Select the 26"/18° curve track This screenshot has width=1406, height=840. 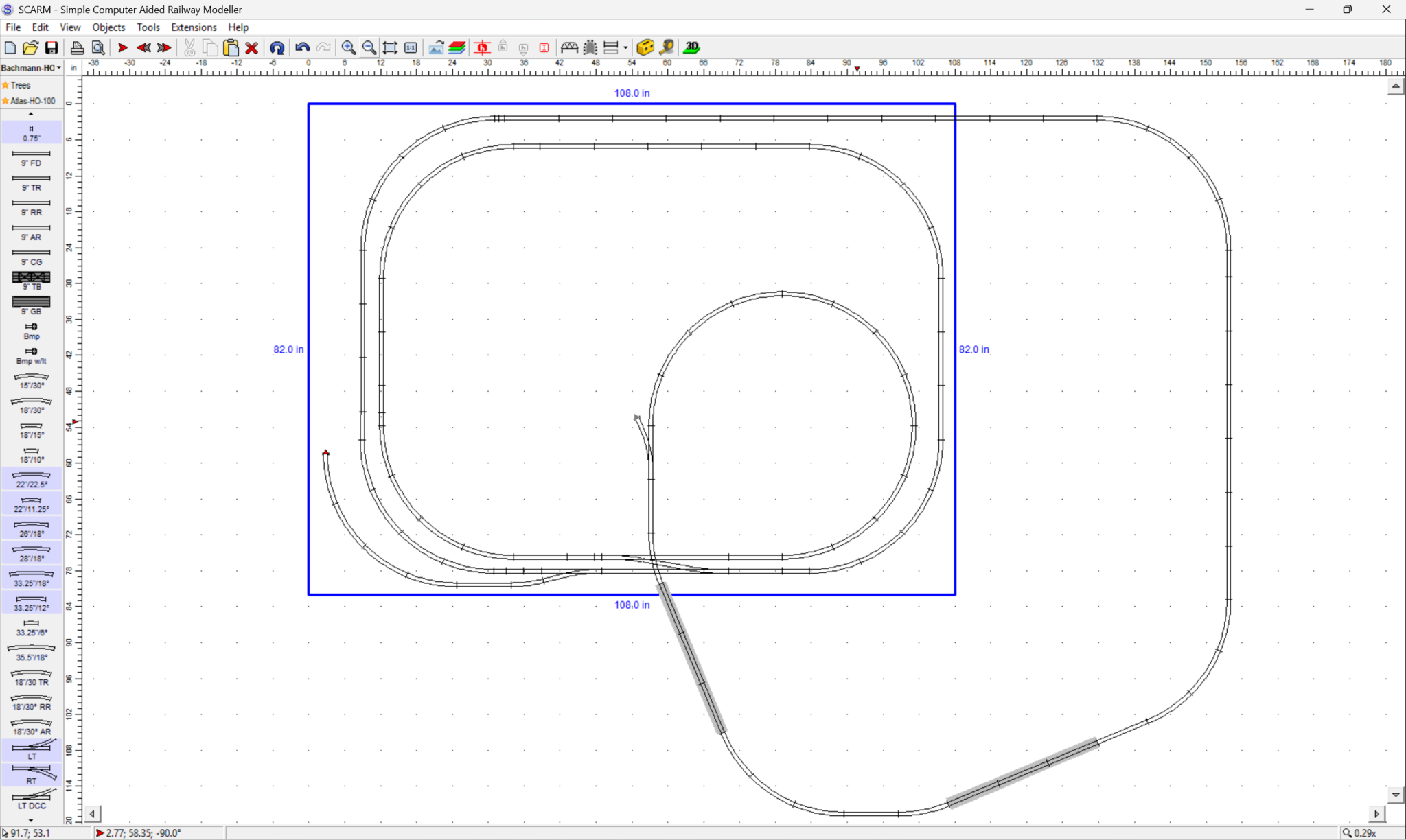coord(31,528)
